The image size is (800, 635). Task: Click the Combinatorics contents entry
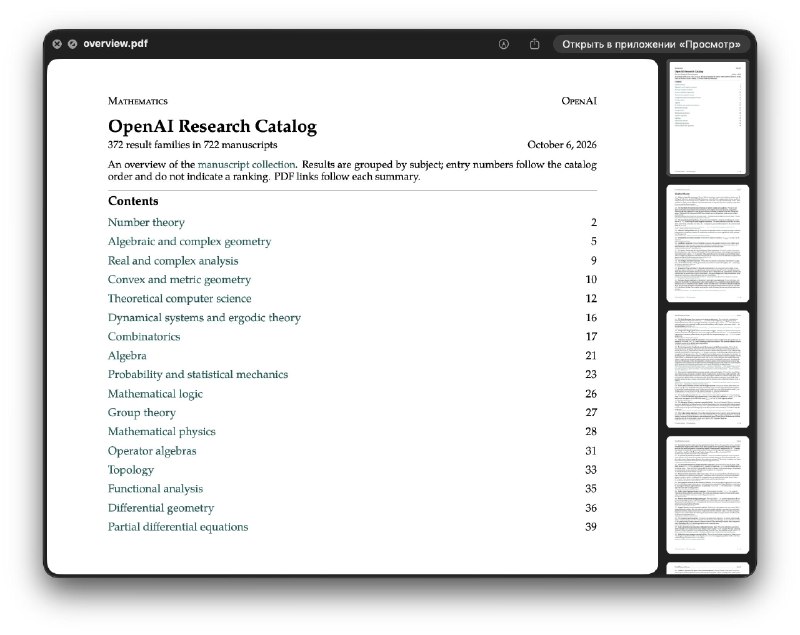coord(144,337)
